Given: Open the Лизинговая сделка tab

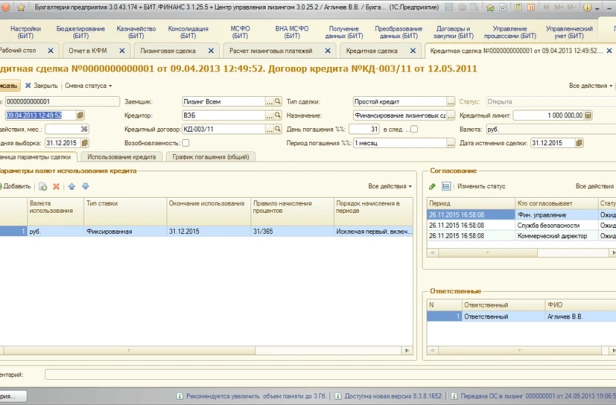Looking at the screenshot, I should (x=168, y=49).
